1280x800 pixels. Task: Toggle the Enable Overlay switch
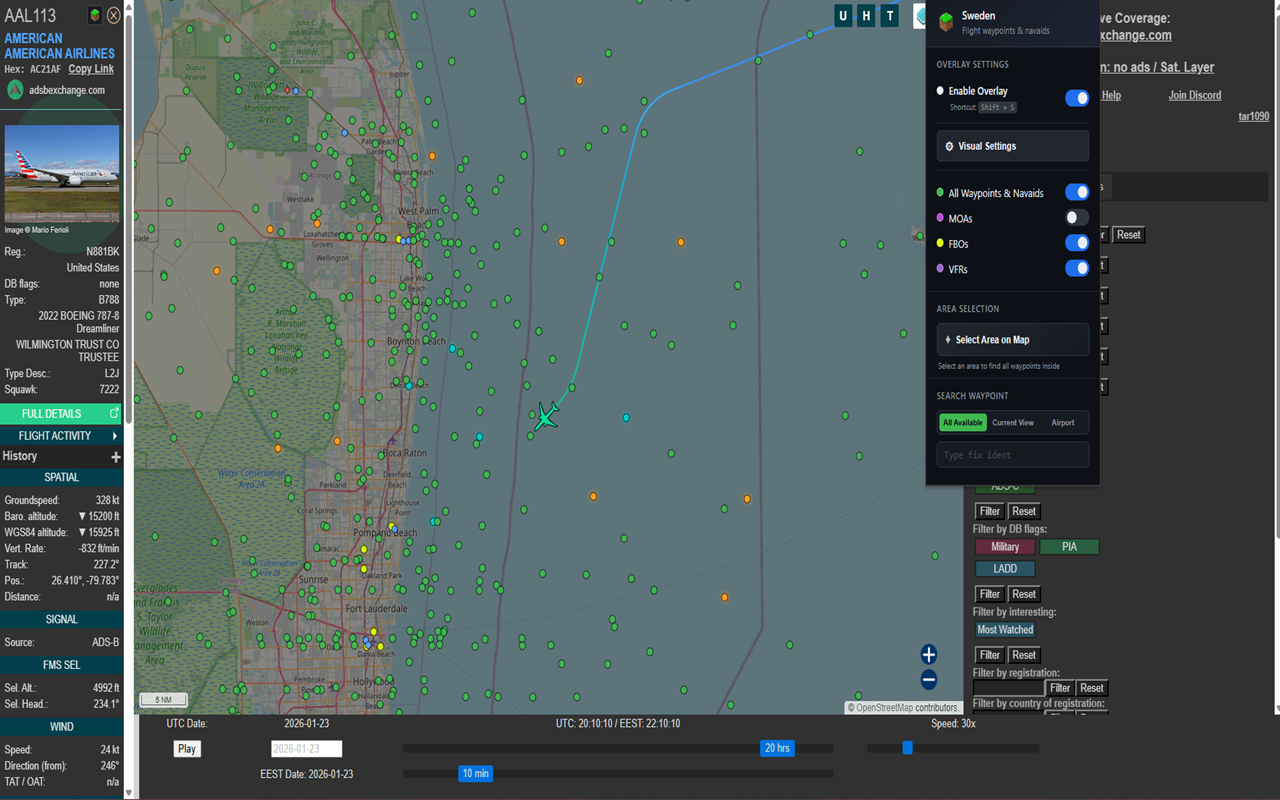[x=1077, y=98]
